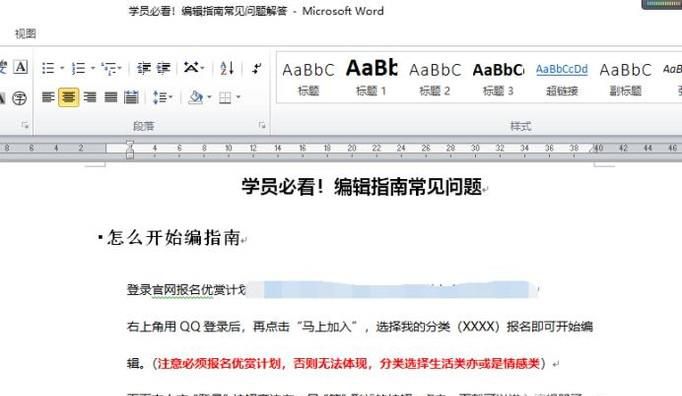Toggle center alignment button
This screenshot has width=682, height=396.
tap(69, 97)
